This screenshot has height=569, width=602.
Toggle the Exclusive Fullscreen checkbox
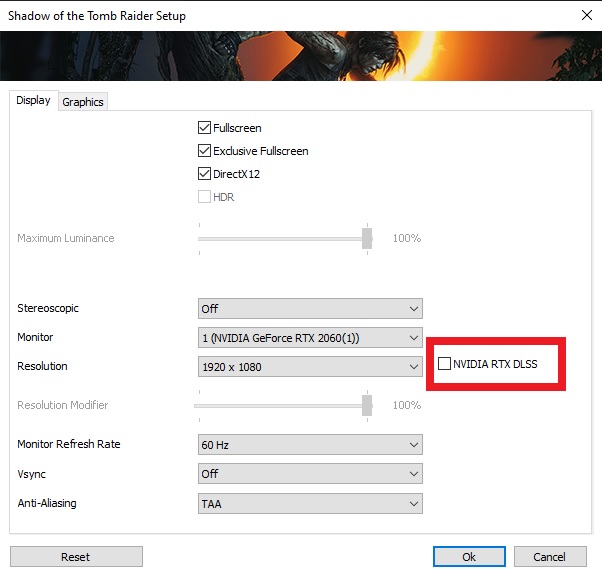[x=204, y=151]
